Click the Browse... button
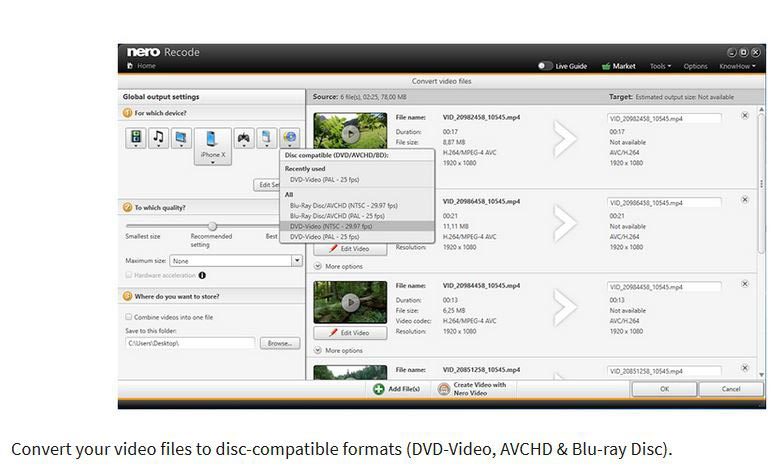 280,343
